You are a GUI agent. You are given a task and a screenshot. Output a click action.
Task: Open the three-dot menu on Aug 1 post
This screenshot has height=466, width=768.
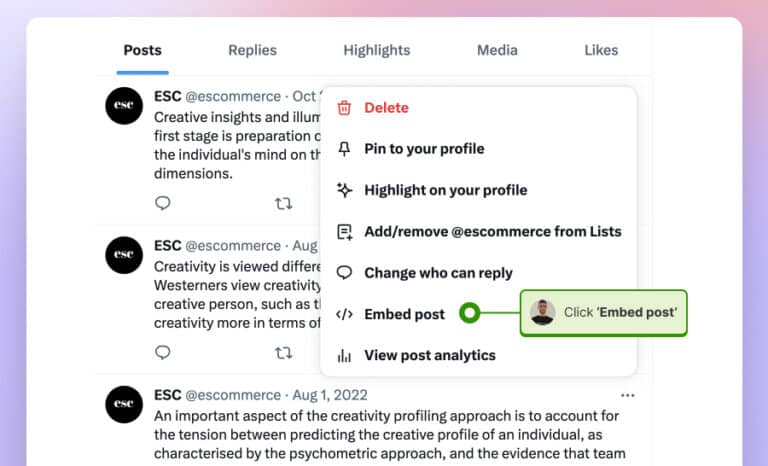click(627, 395)
